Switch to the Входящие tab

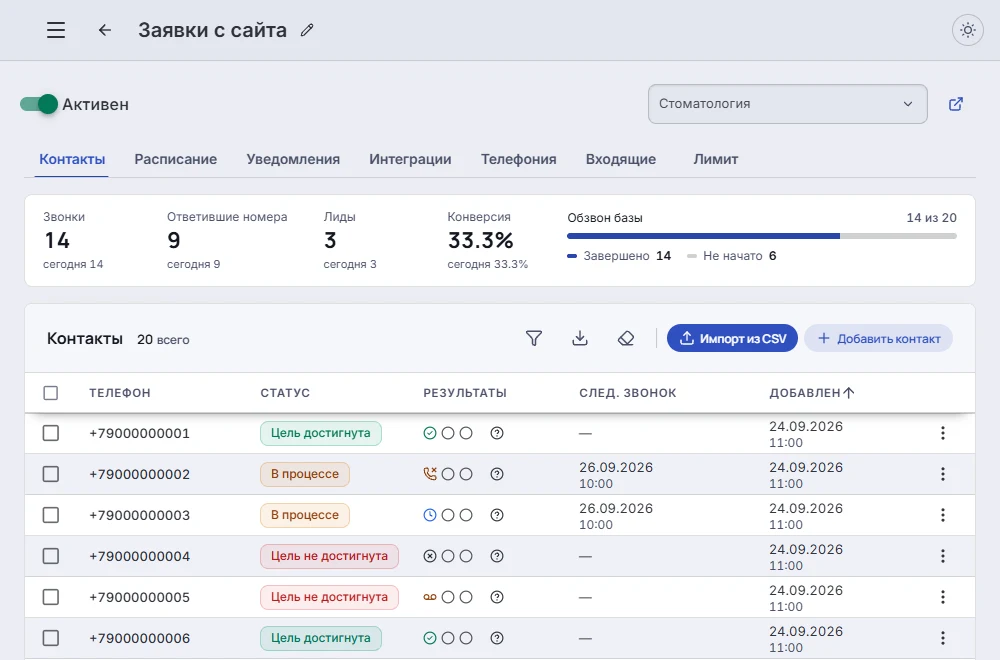[x=621, y=159]
